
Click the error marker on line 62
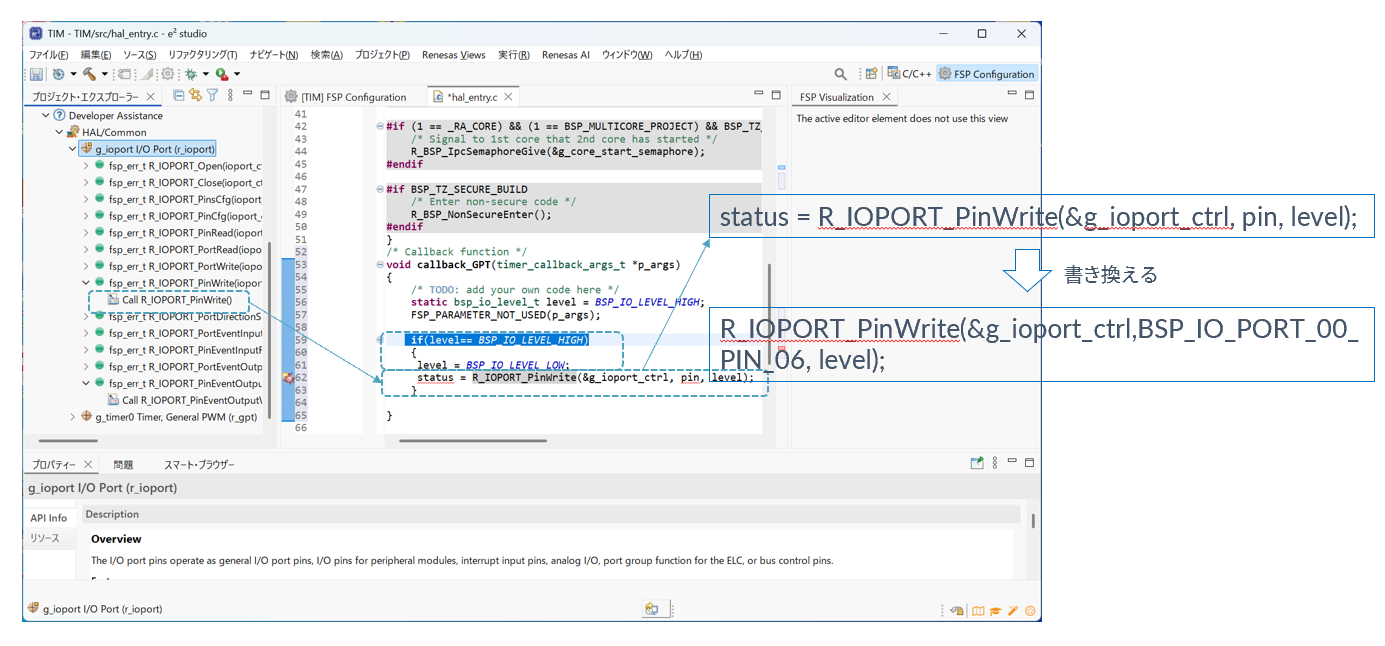click(288, 377)
